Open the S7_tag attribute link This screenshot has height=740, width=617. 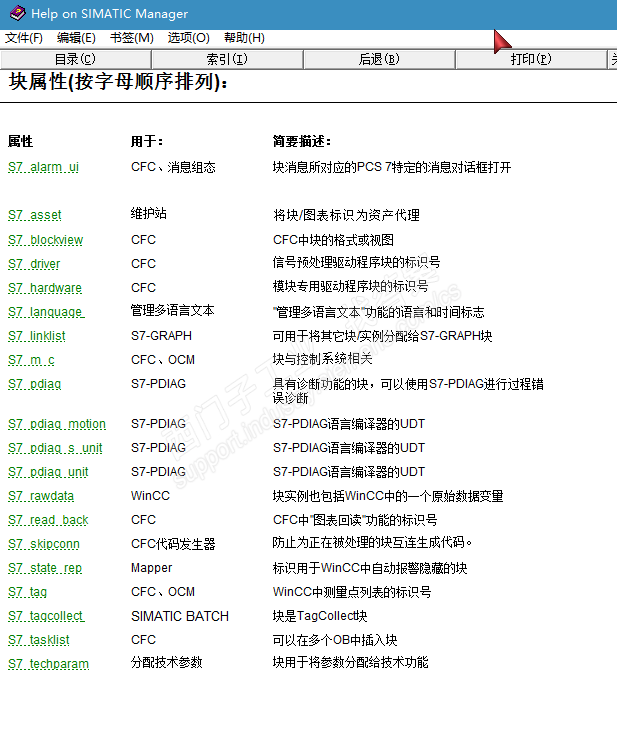pyautogui.click(x=27, y=592)
